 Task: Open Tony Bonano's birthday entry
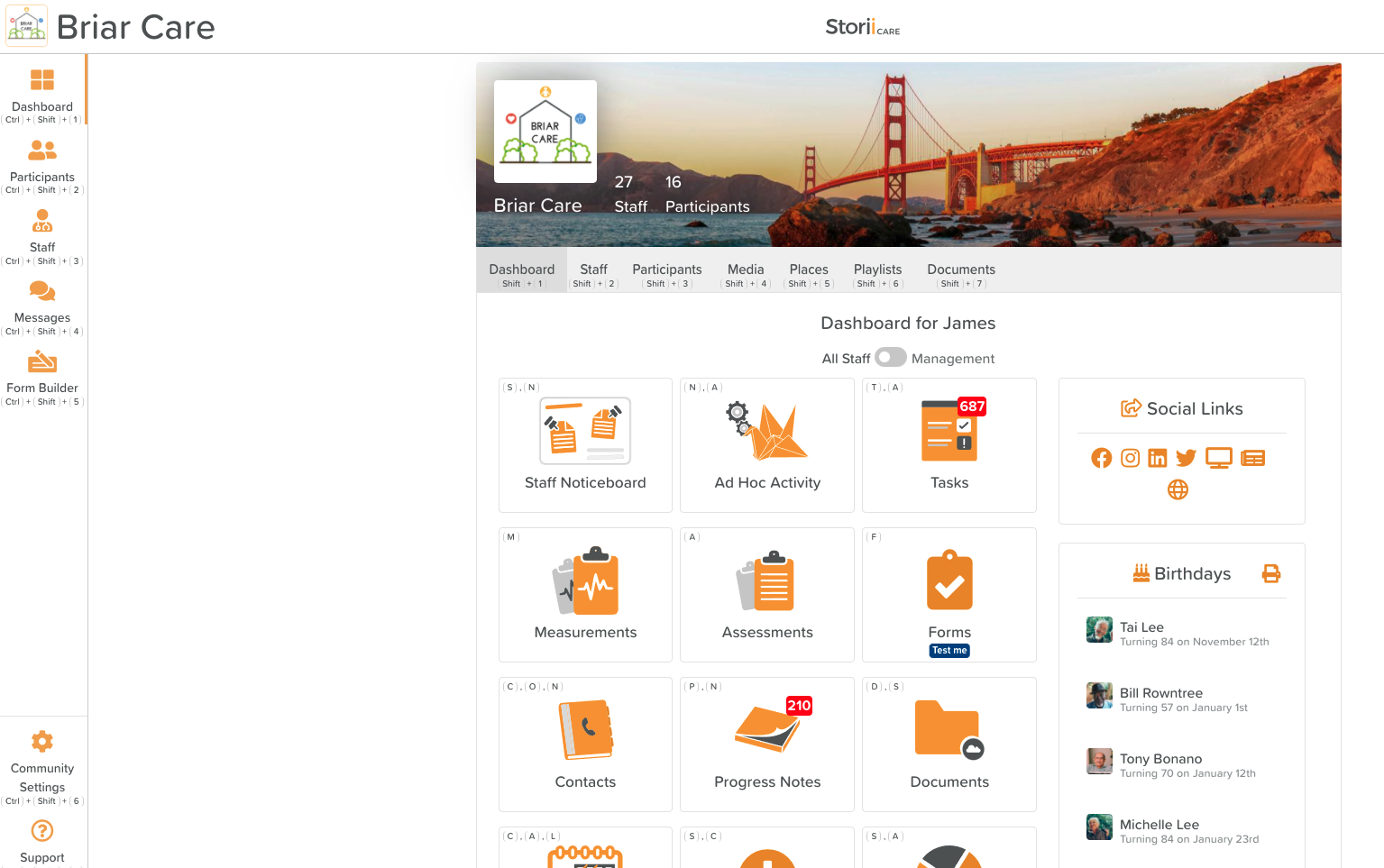pos(1181,764)
